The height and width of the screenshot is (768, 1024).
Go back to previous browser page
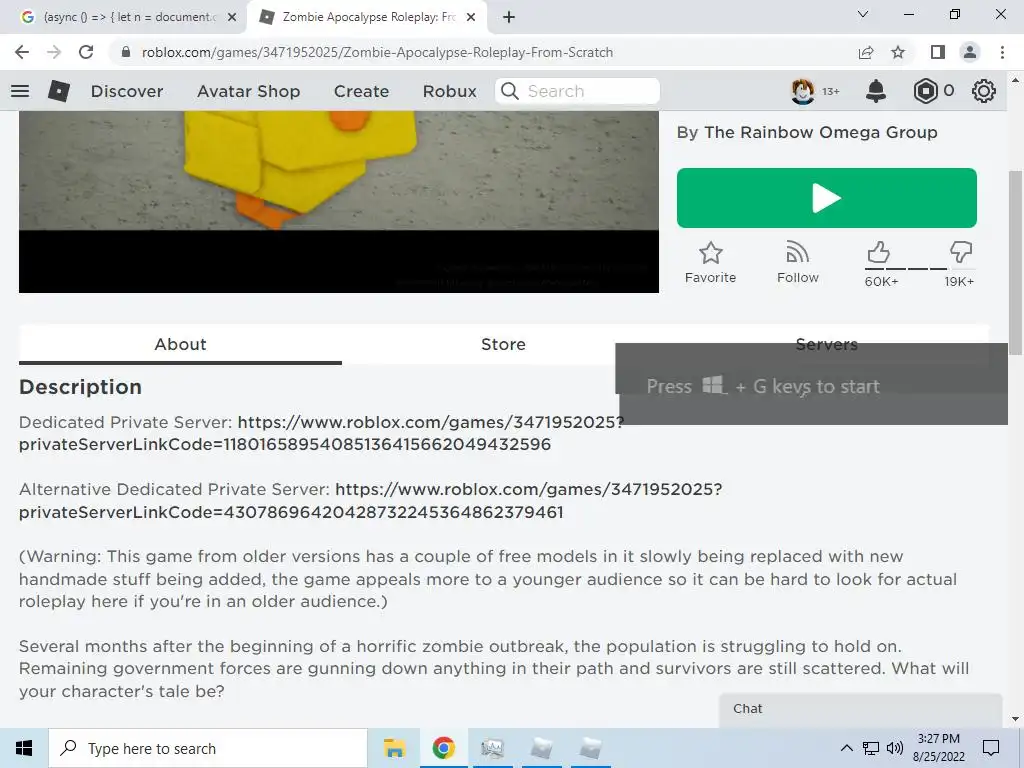22,52
